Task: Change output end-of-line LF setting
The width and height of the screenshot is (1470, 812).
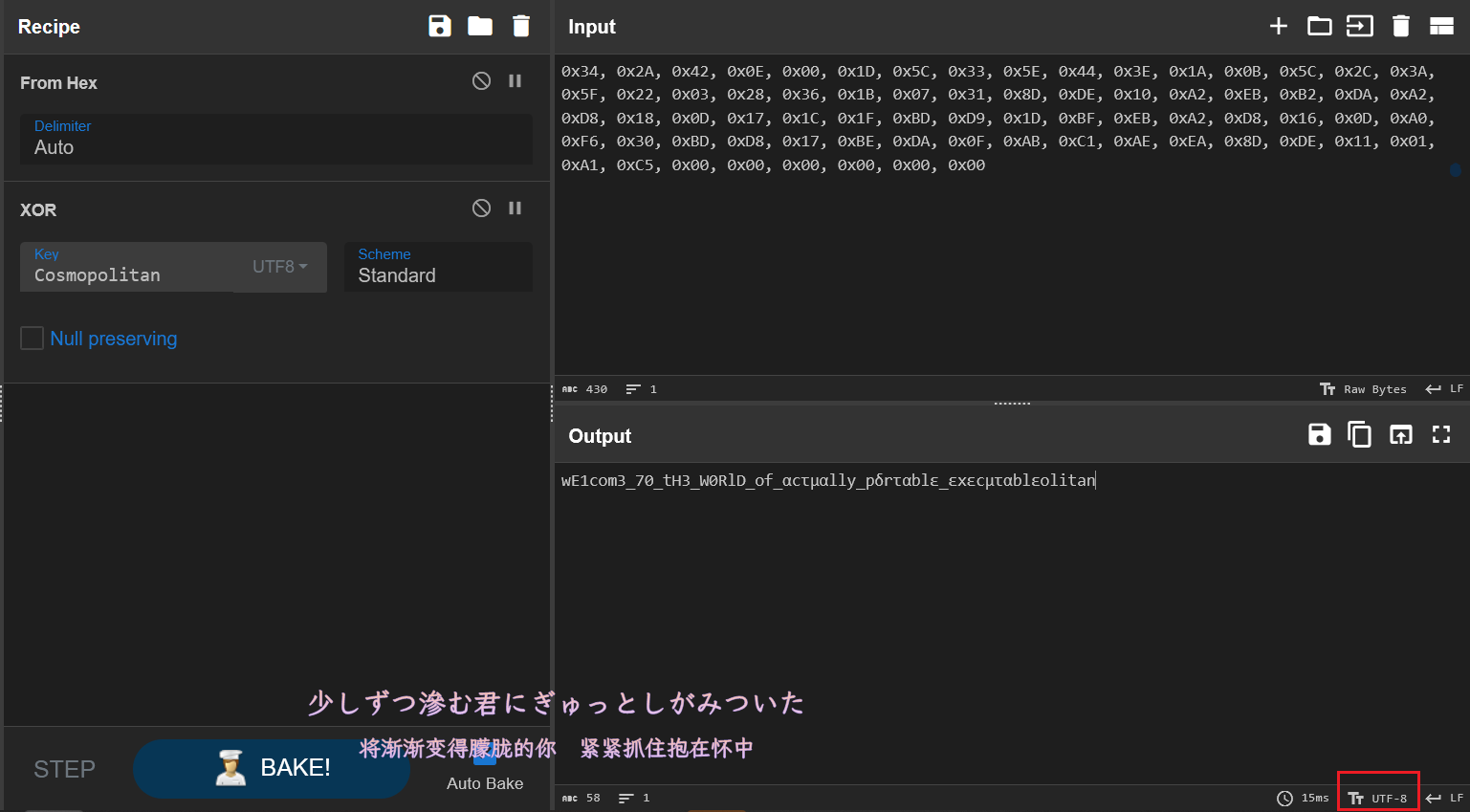Action: [1444, 798]
